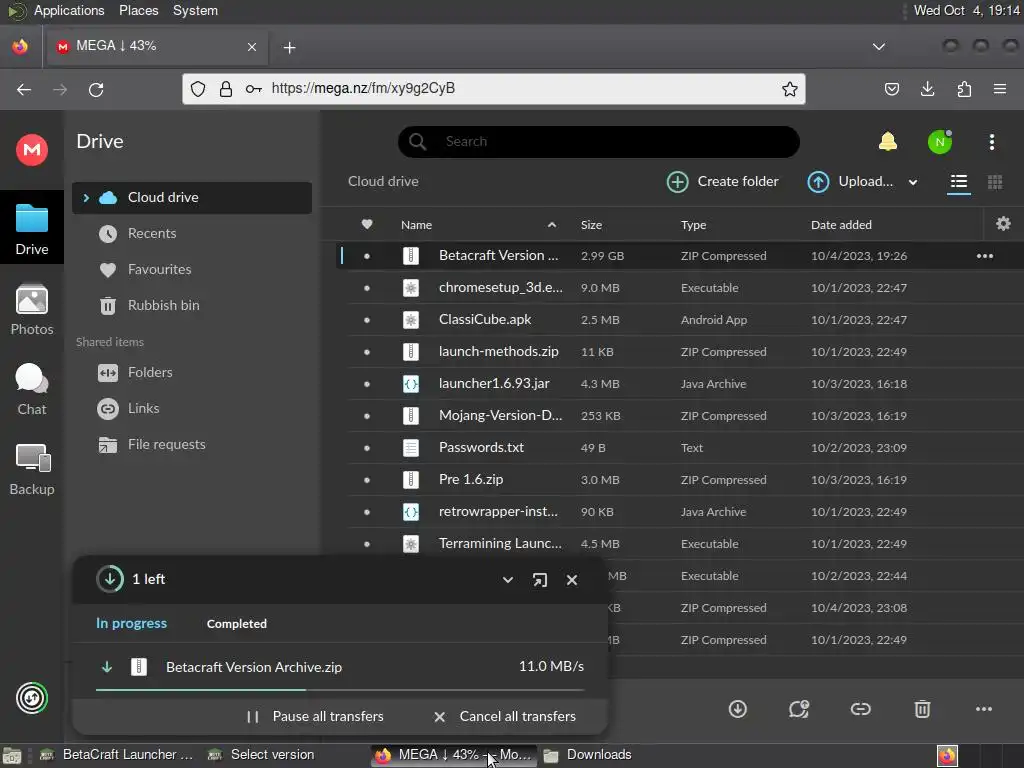The image size is (1024, 768).
Task: Open the Rubbish bin
Action: click(163, 305)
